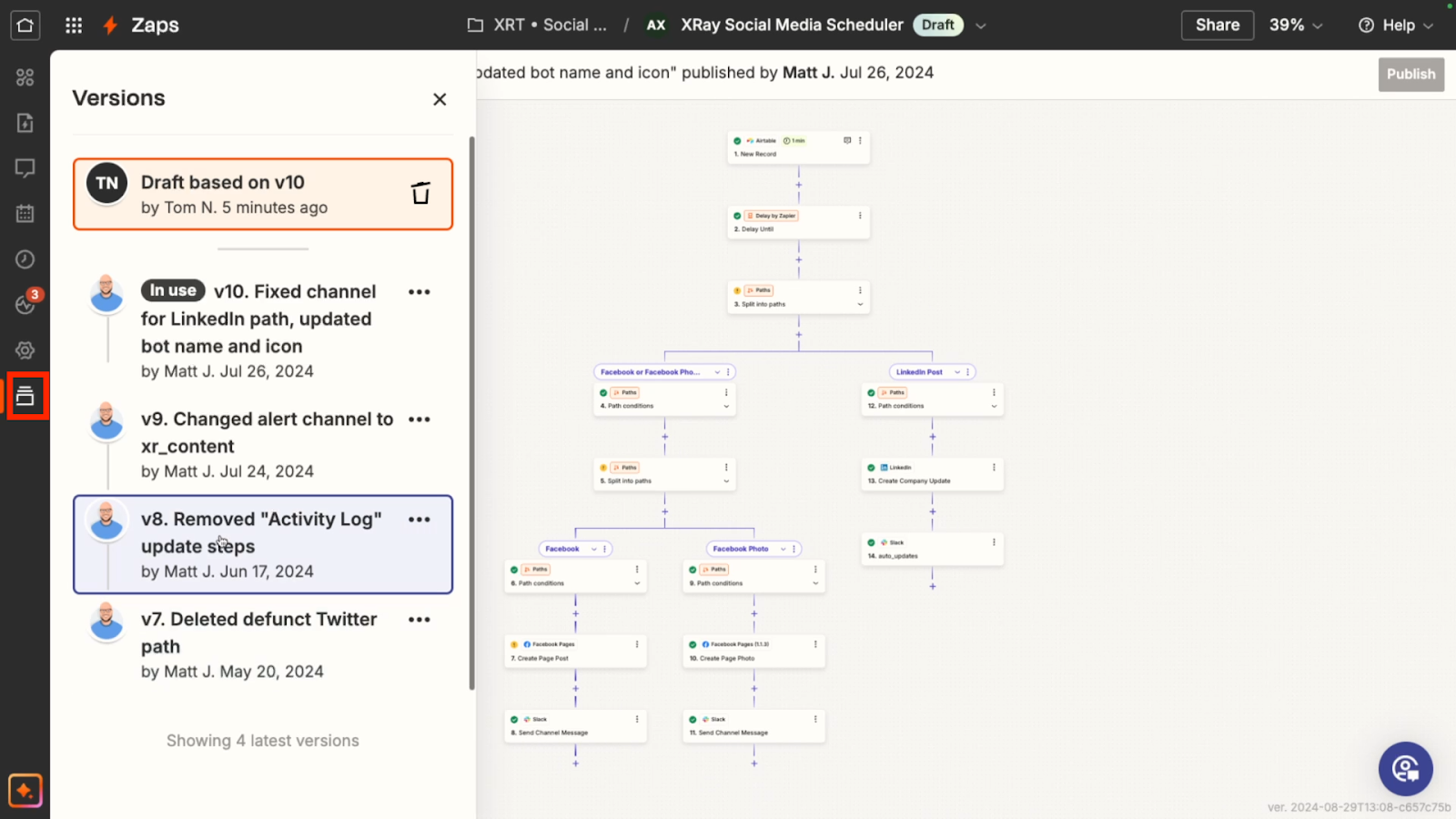Open the apps grid menu
The image size is (1456, 819).
coord(74,25)
